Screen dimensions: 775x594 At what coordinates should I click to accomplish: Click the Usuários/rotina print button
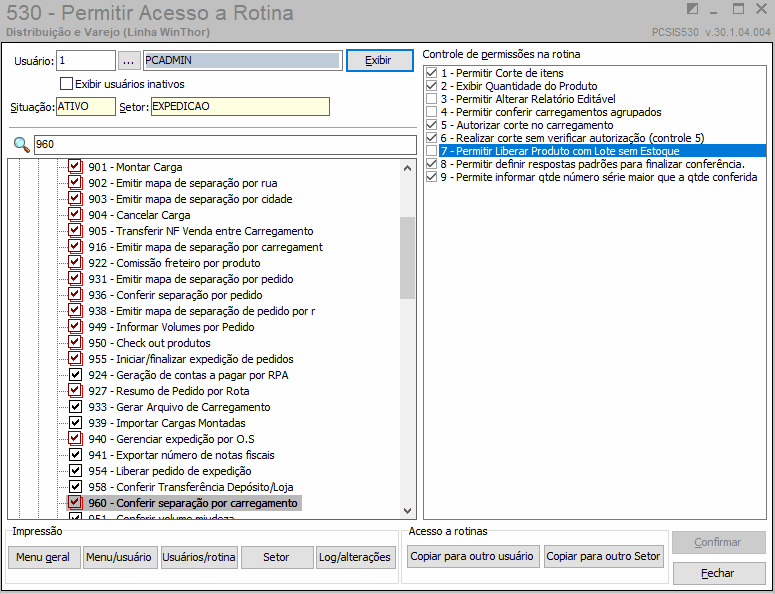(199, 557)
